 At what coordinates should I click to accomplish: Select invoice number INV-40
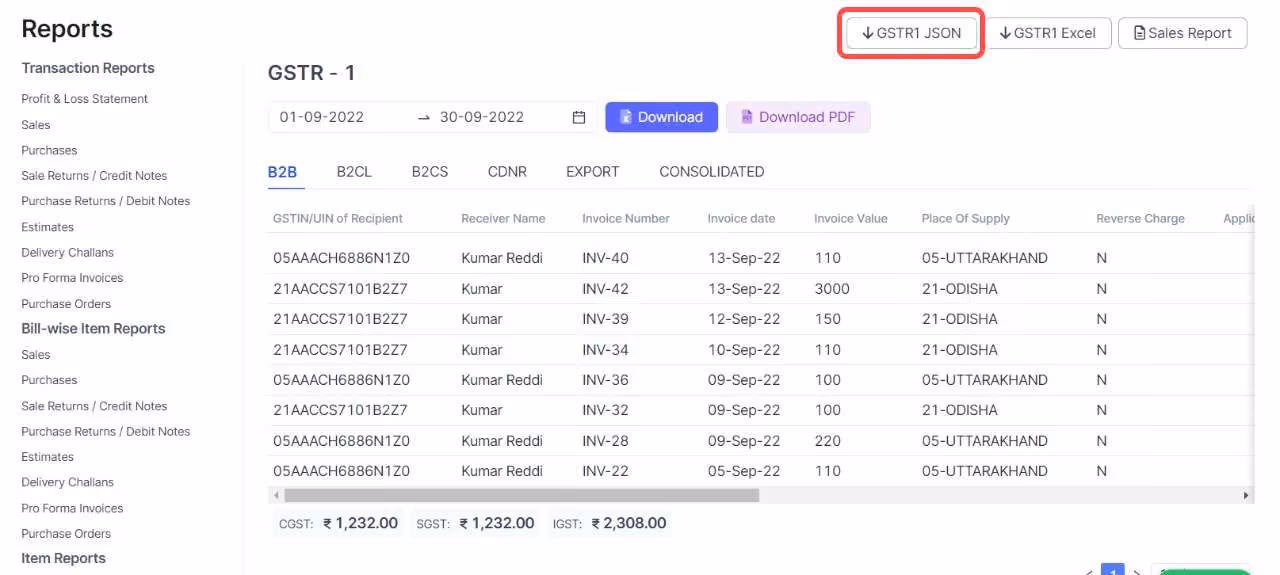(606, 258)
